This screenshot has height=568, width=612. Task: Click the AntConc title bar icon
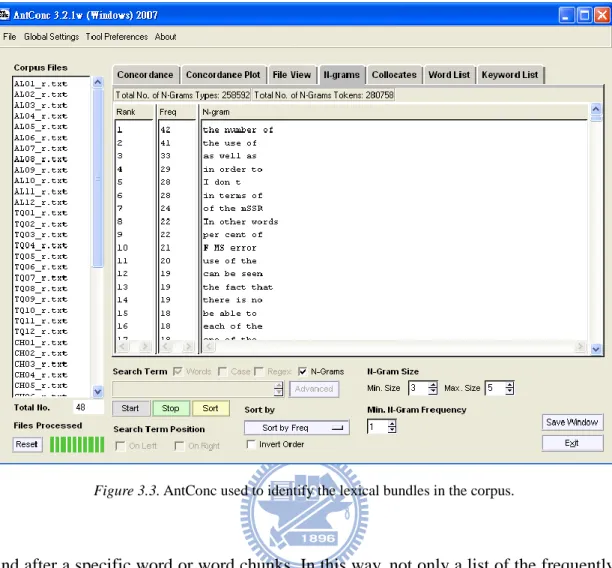(x=4, y=15)
